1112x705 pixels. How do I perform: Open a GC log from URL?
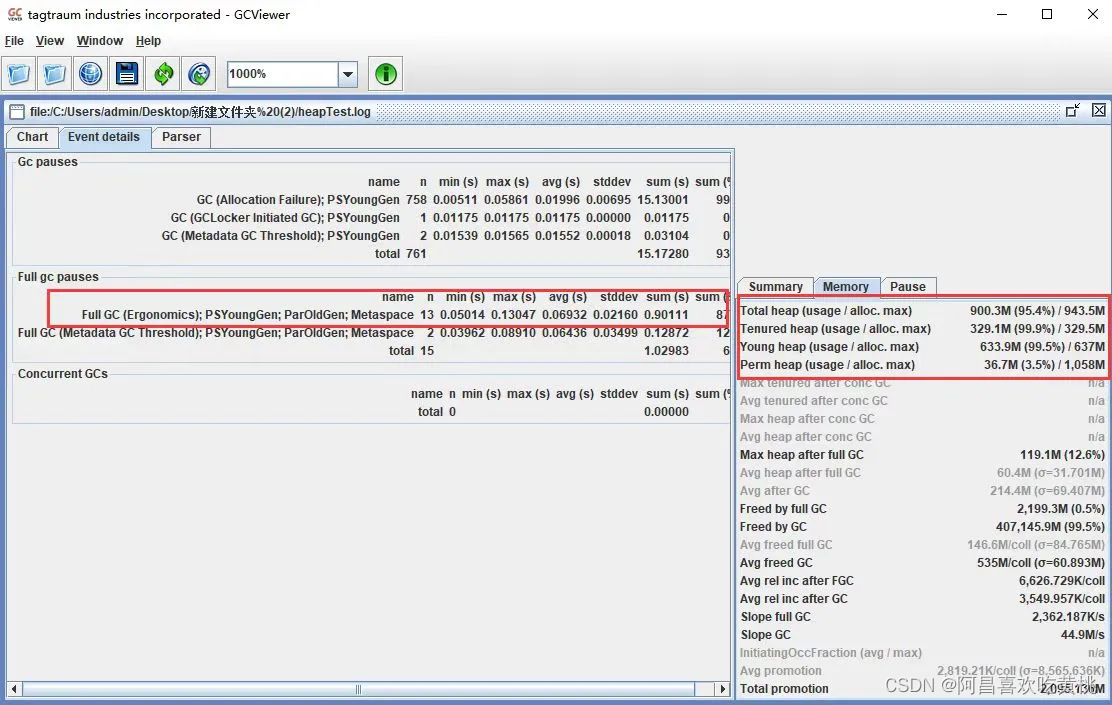pos(90,73)
